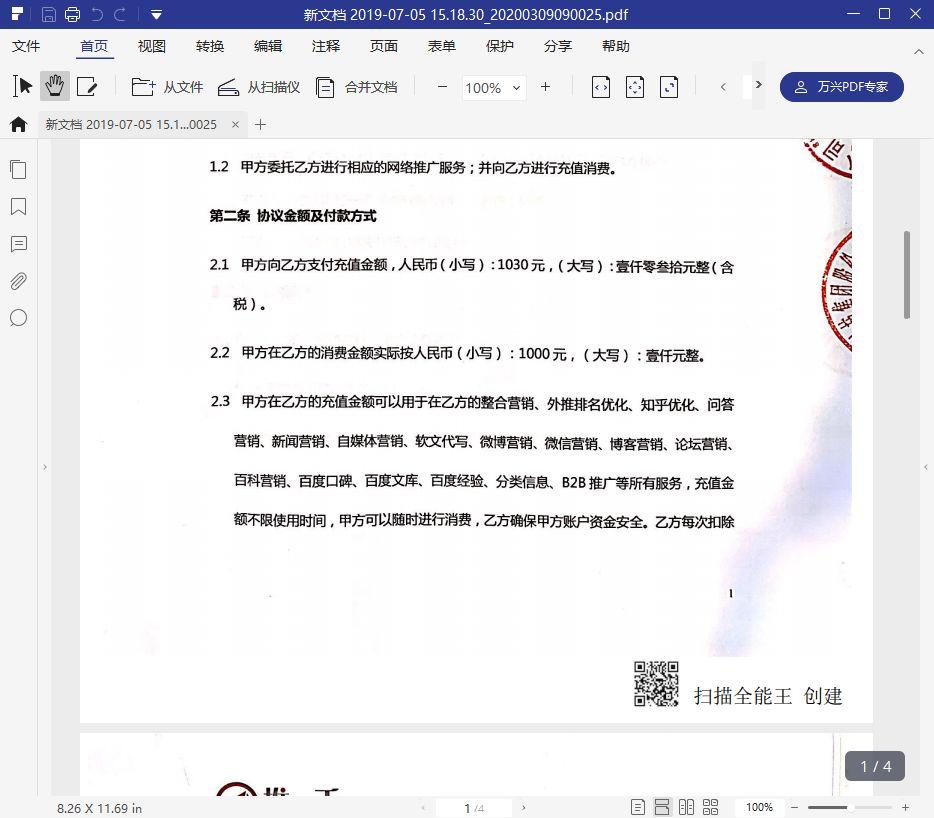Toggle the thumbnail grid view mode
934x818 pixels.
pyautogui.click(x=711, y=807)
